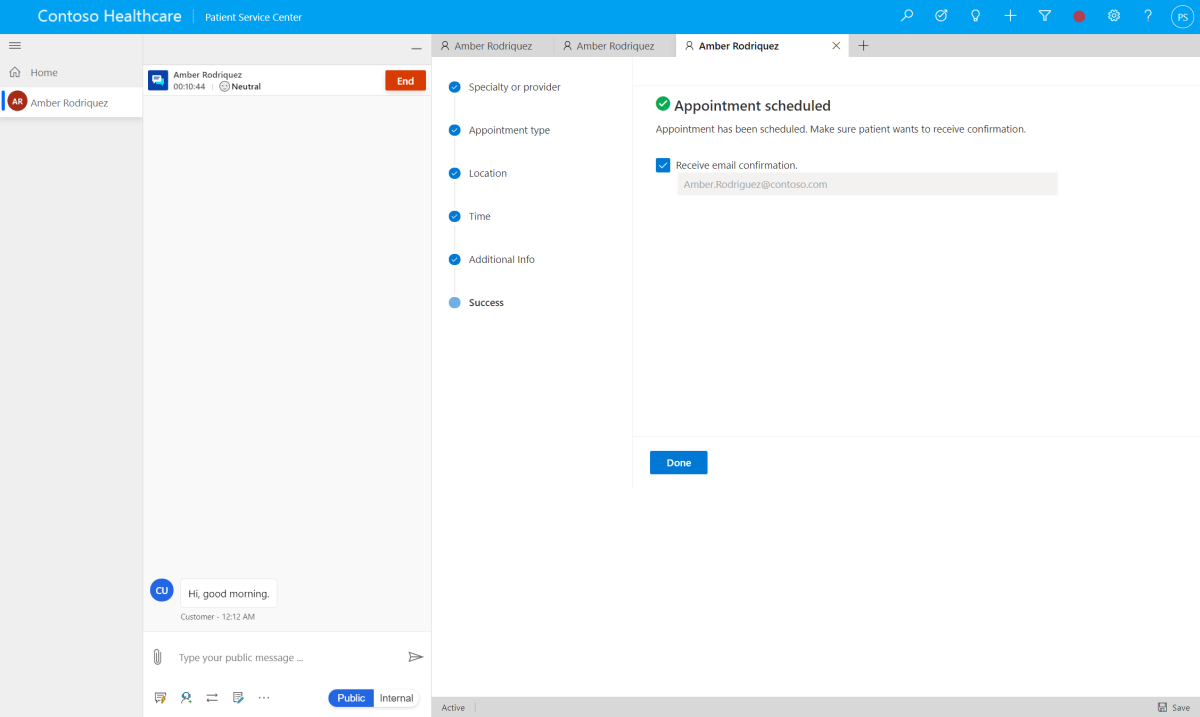Close the active Amber Rodriguez tab
1200x717 pixels.
click(836, 46)
